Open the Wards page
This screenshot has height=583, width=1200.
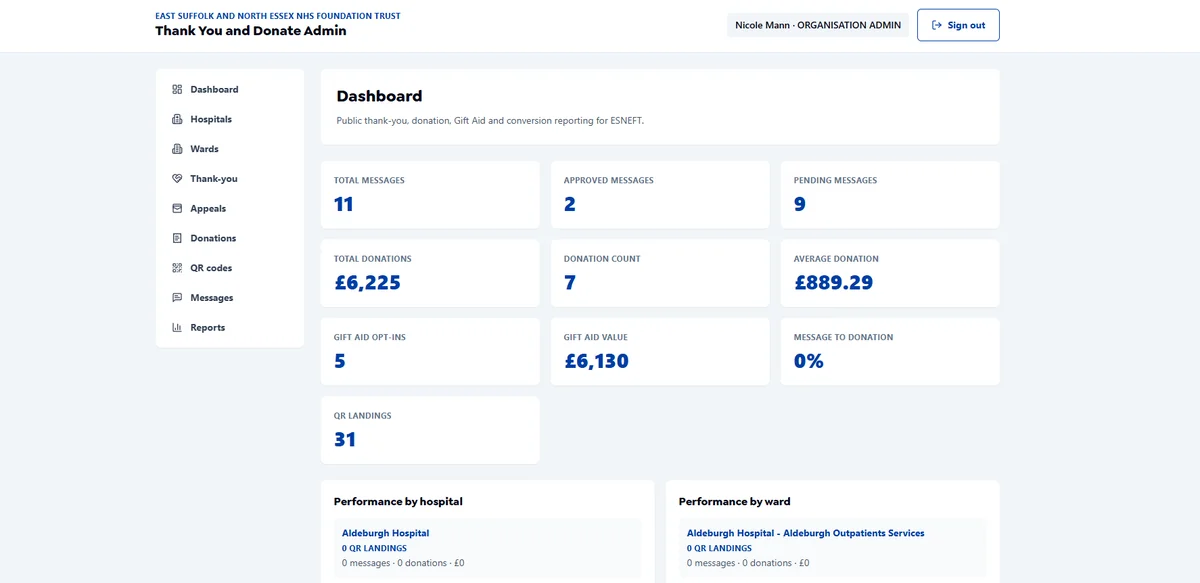pyautogui.click(x=230, y=149)
